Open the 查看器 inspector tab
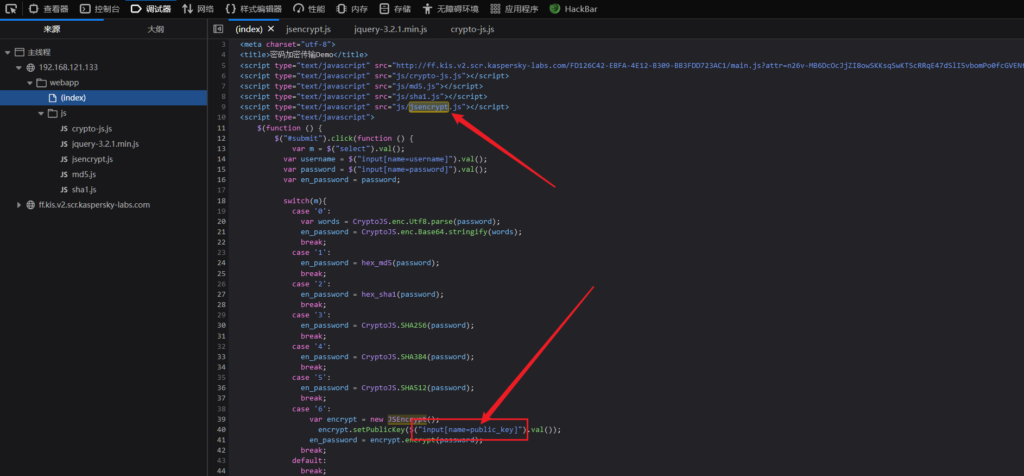This screenshot has height=476, width=1024. [48, 9]
